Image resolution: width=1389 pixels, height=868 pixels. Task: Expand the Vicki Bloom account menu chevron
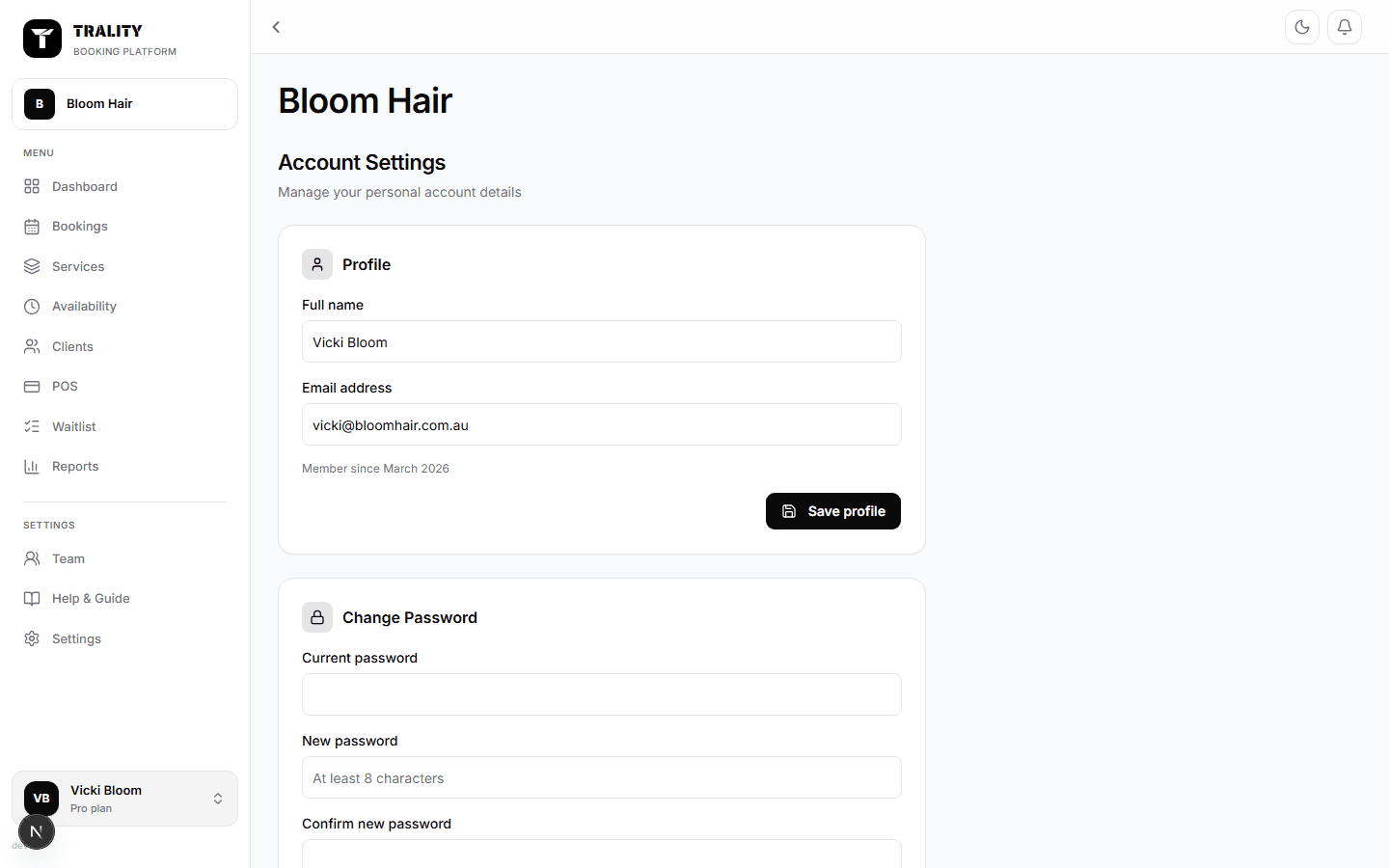click(x=218, y=799)
